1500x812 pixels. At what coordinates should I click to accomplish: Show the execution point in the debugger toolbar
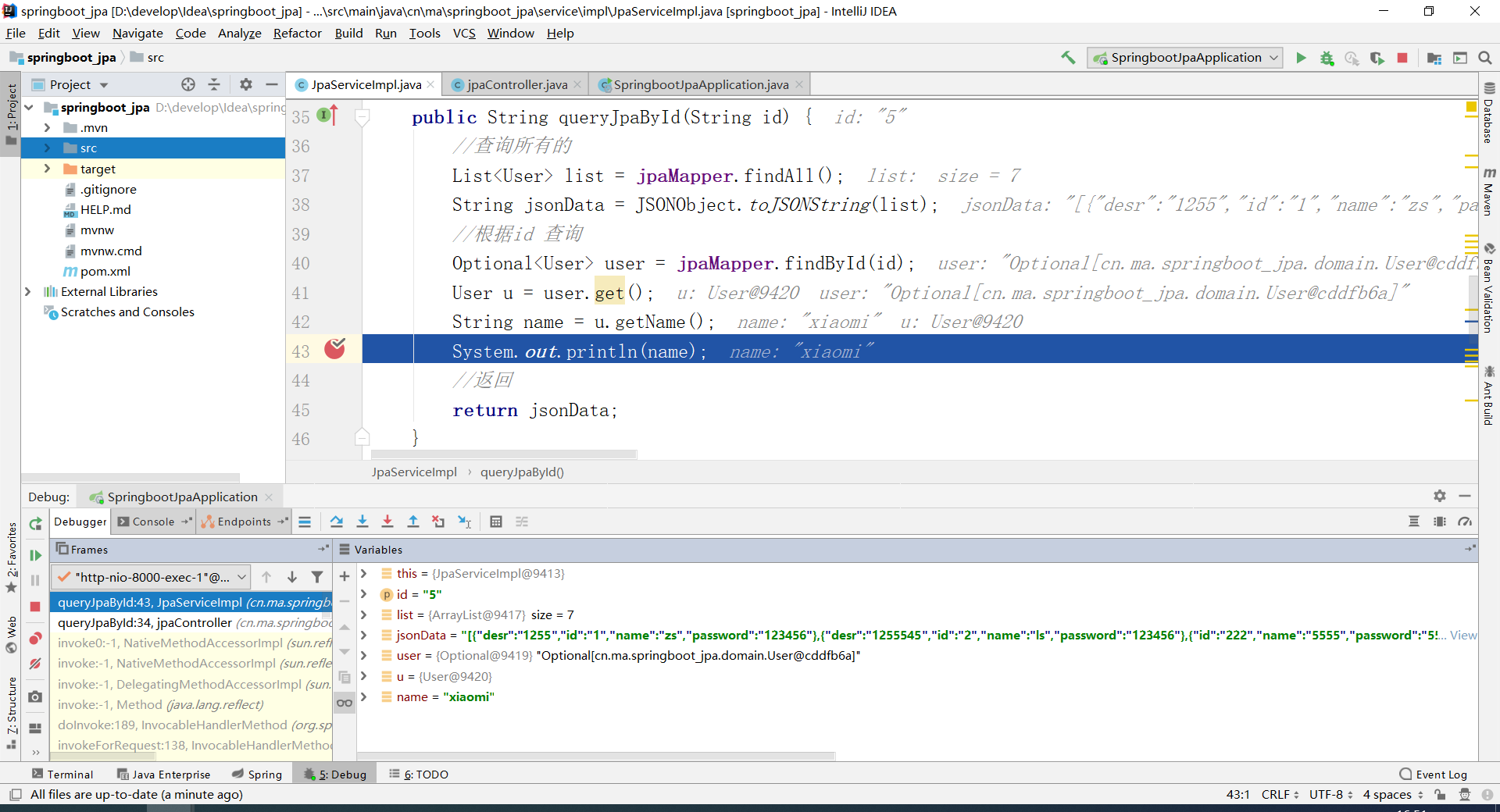pyautogui.click(x=305, y=522)
